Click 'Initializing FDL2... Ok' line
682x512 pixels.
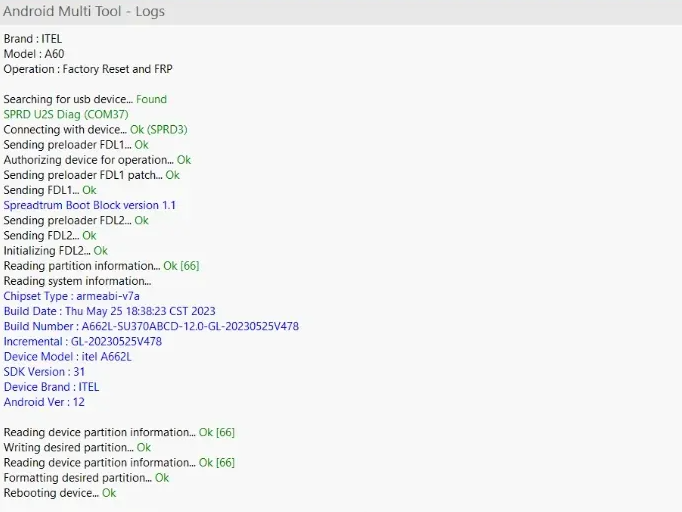tap(56, 251)
